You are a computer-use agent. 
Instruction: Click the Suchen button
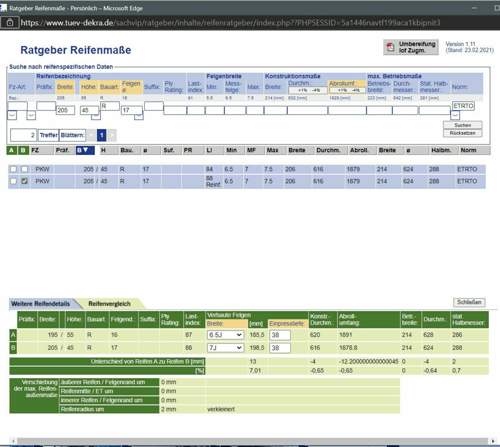click(x=462, y=125)
